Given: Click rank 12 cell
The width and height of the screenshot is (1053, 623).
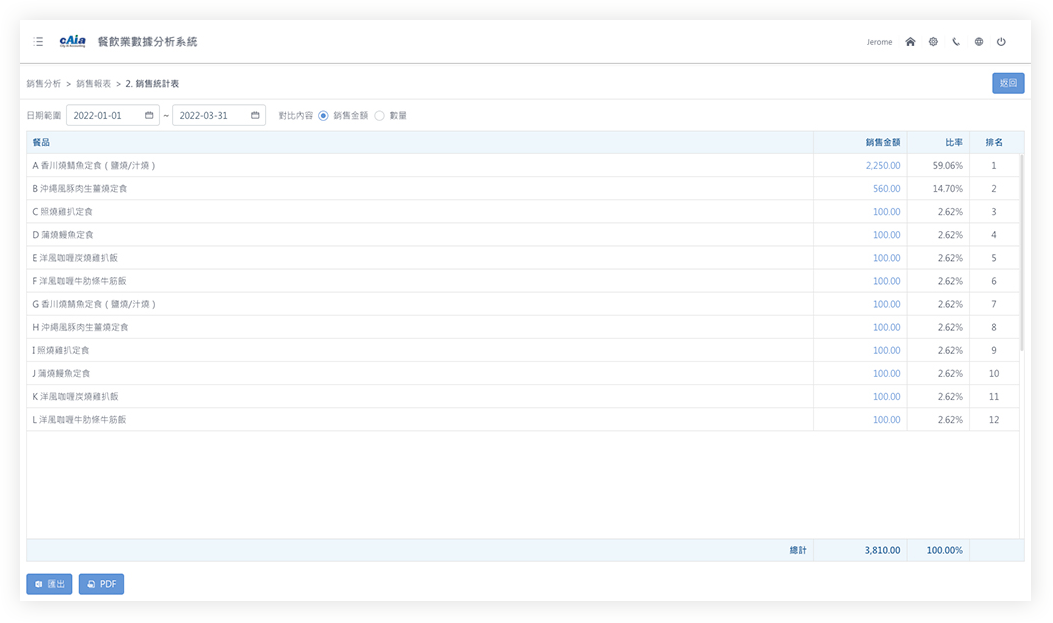Looking at the screenshot, I should click(994, 420).
